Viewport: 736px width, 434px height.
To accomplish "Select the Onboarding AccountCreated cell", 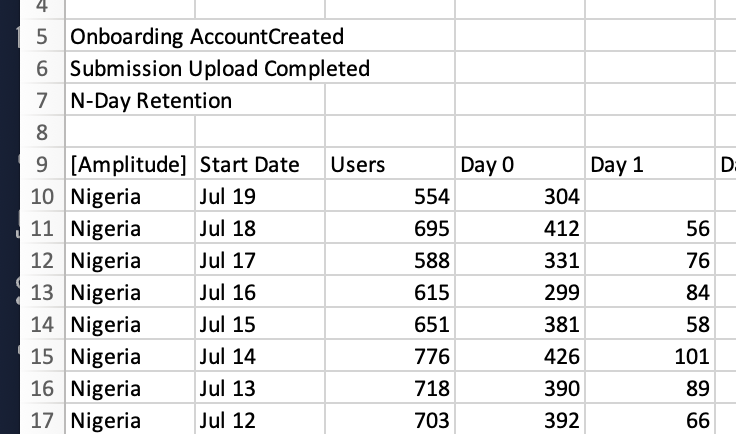I will [260, 36].
